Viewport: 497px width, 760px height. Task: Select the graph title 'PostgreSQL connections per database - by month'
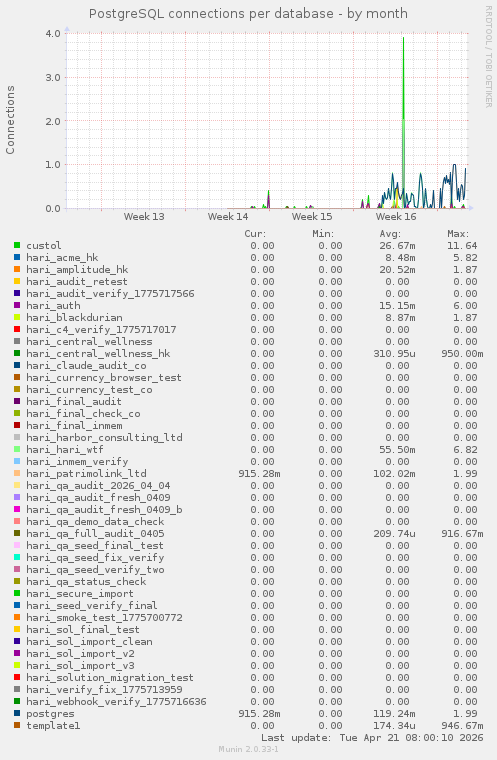click(248, 14)
